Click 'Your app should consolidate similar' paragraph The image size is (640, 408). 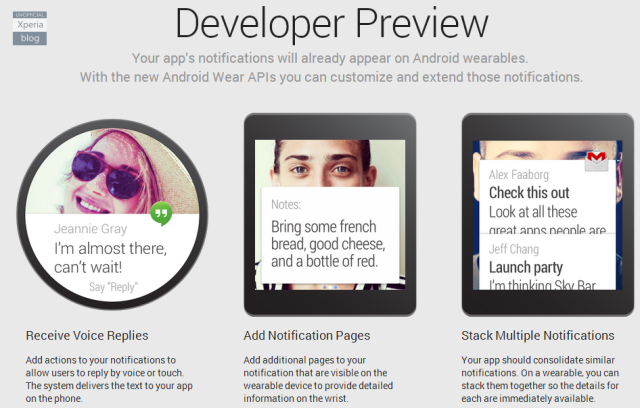click(540, 379)
